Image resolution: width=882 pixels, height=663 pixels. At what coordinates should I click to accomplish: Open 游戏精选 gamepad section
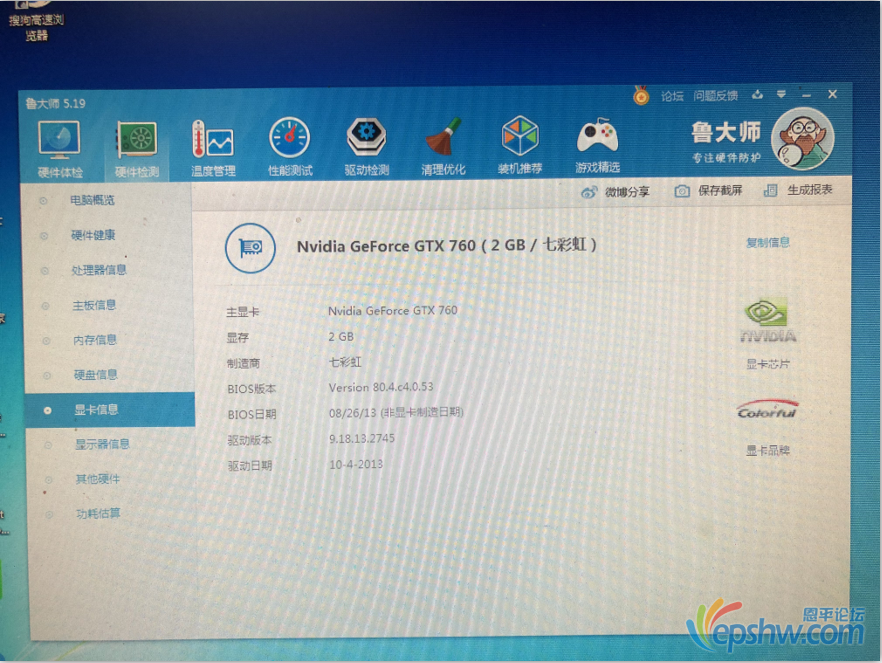click(x=597, y=145)
